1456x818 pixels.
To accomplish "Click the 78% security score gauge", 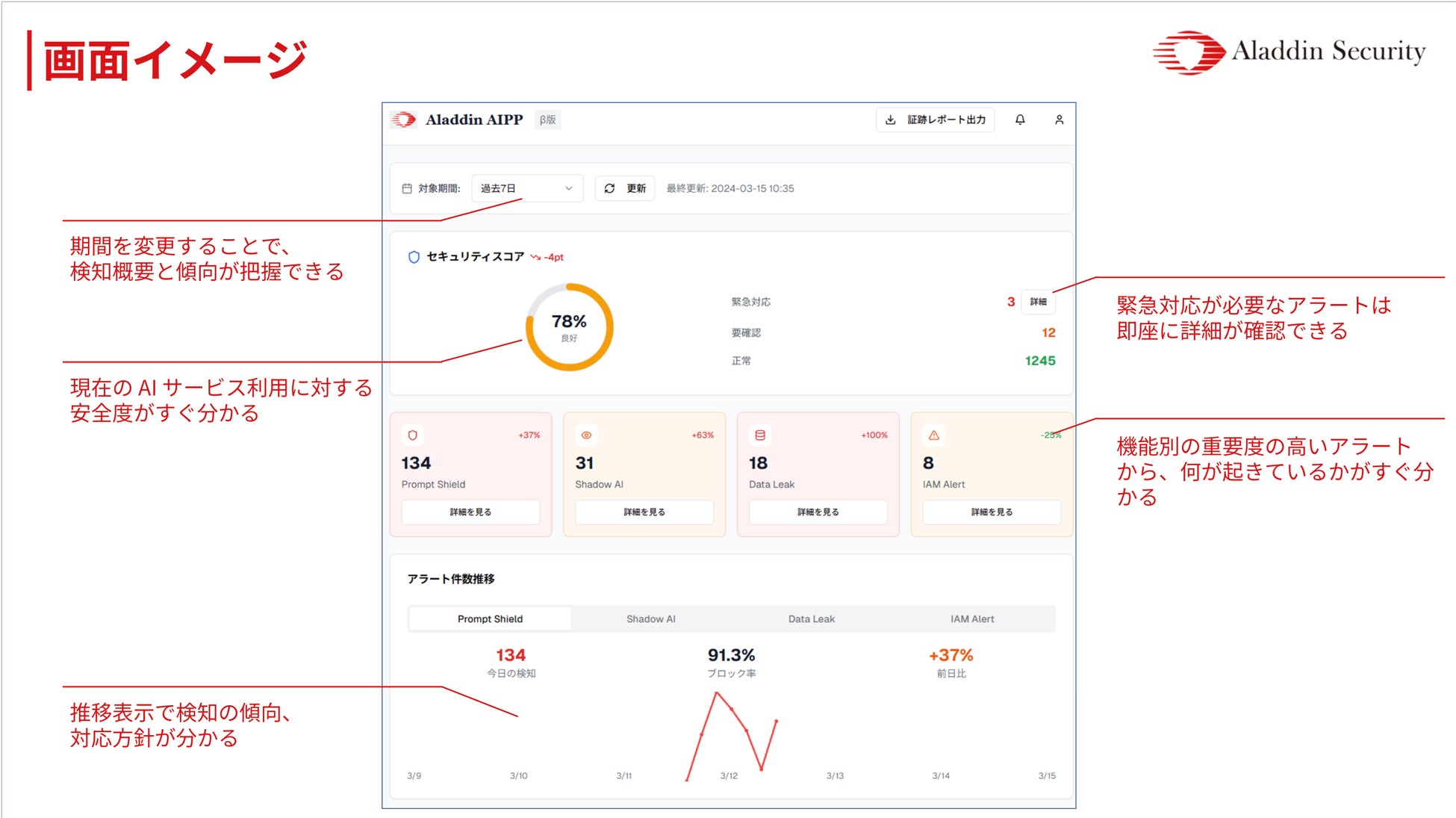I will pyautogui.click(x=569, y=327).
